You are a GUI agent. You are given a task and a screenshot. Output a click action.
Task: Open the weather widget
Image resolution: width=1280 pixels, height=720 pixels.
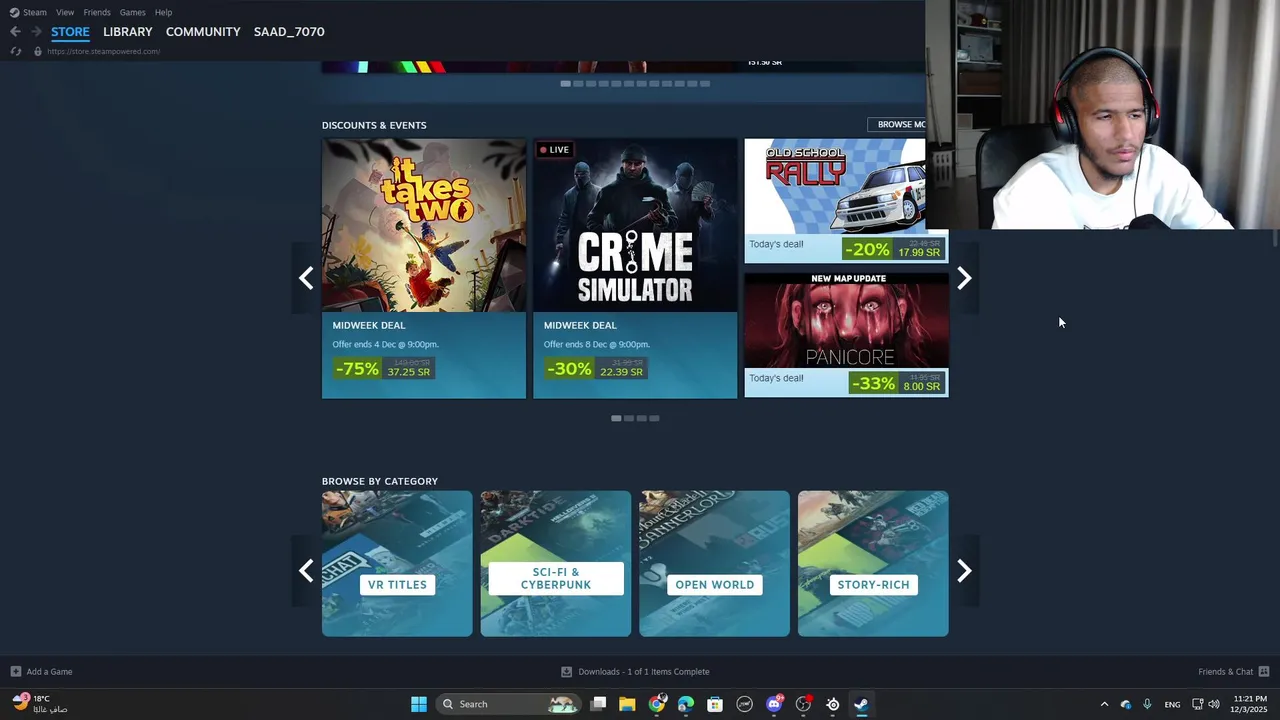click(40, 704)
